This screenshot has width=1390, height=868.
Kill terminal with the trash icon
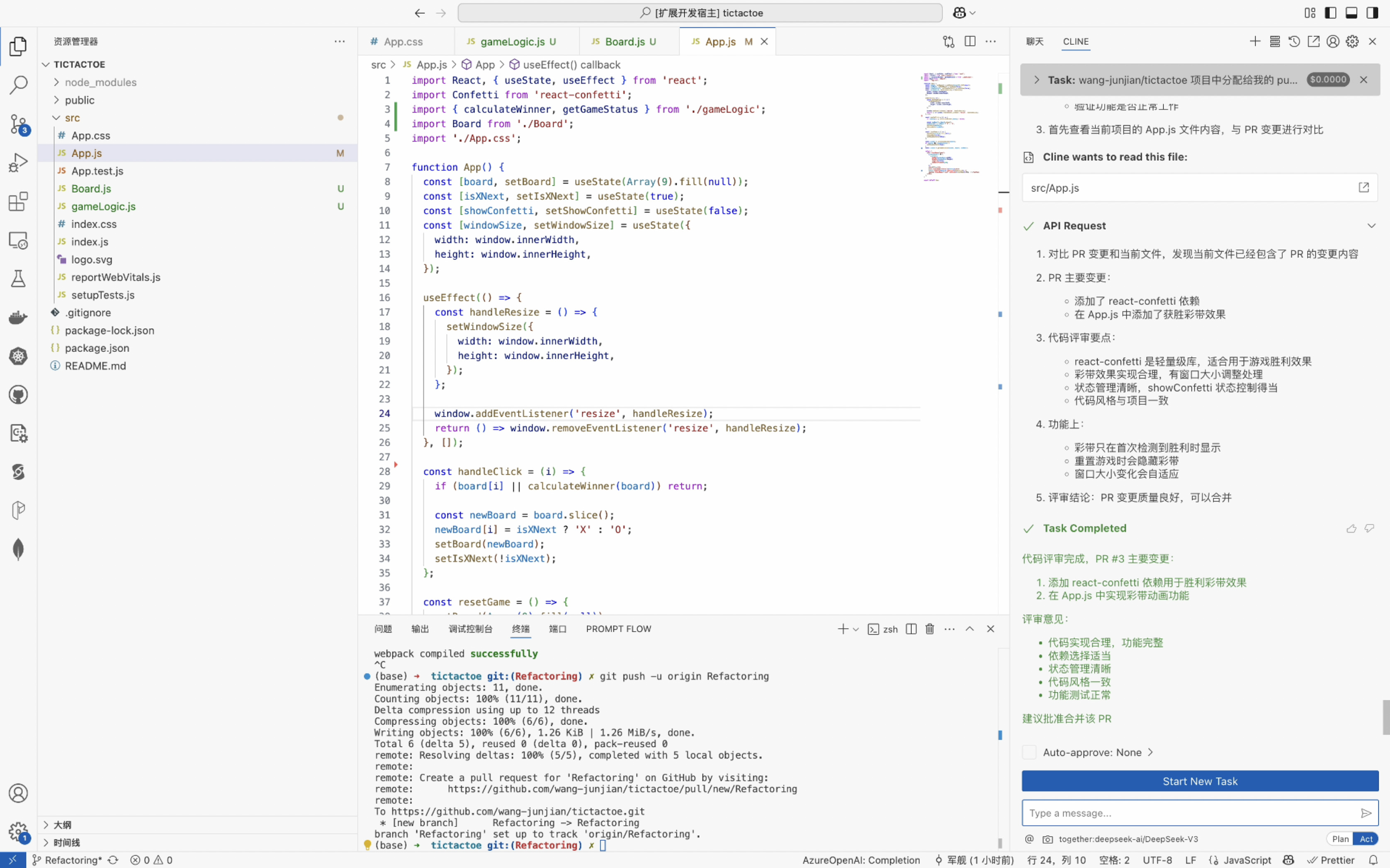[930, 629]
